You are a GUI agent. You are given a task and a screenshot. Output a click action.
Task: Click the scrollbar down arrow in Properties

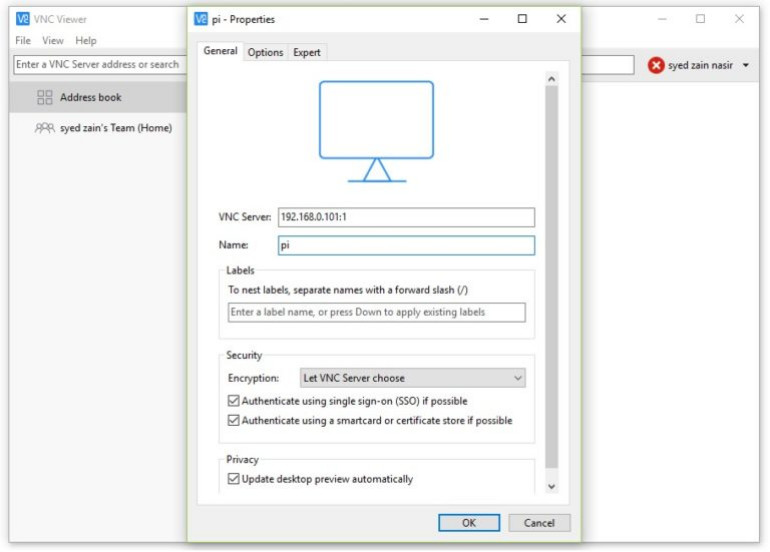pyautogui.click(x=551, y=486)
